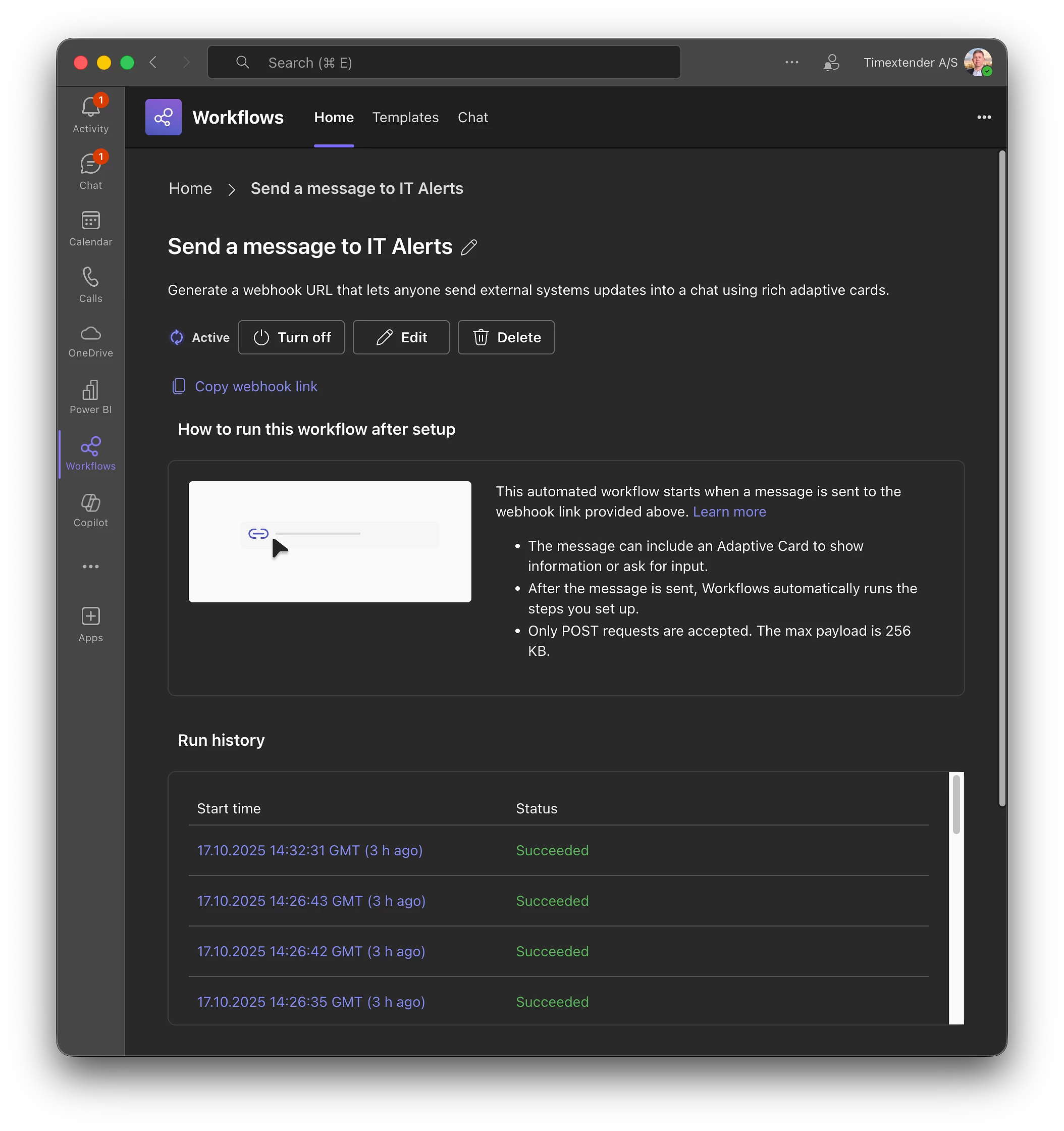Click the Home breadcrumb link
This screenshot has height=1131, width=1064.
click(190, 188)
